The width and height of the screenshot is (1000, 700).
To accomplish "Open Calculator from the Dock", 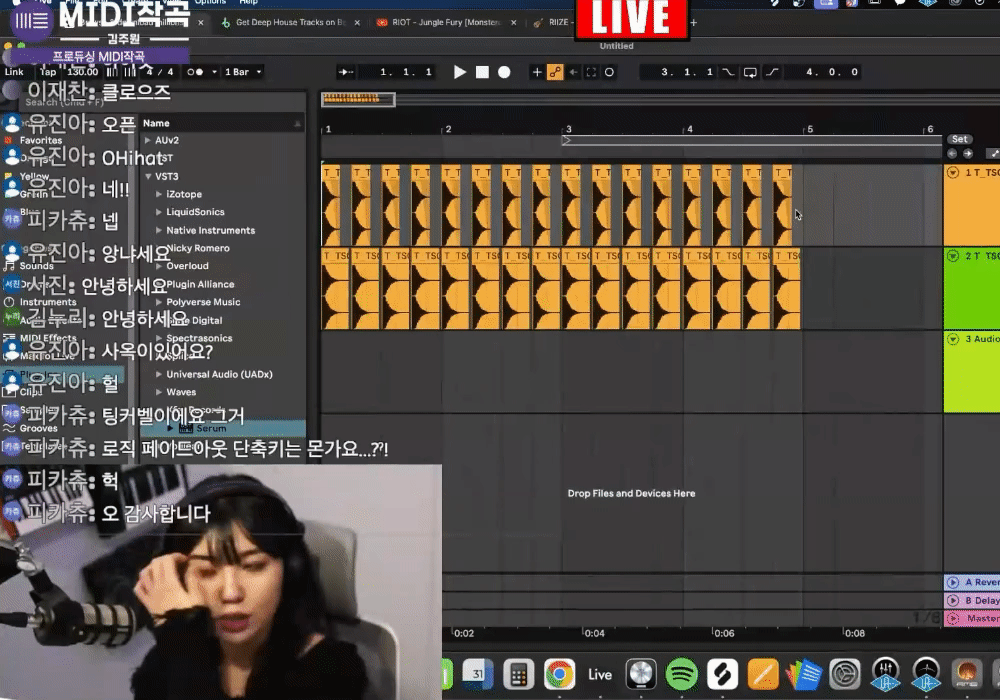I will (x=518, y=674).
